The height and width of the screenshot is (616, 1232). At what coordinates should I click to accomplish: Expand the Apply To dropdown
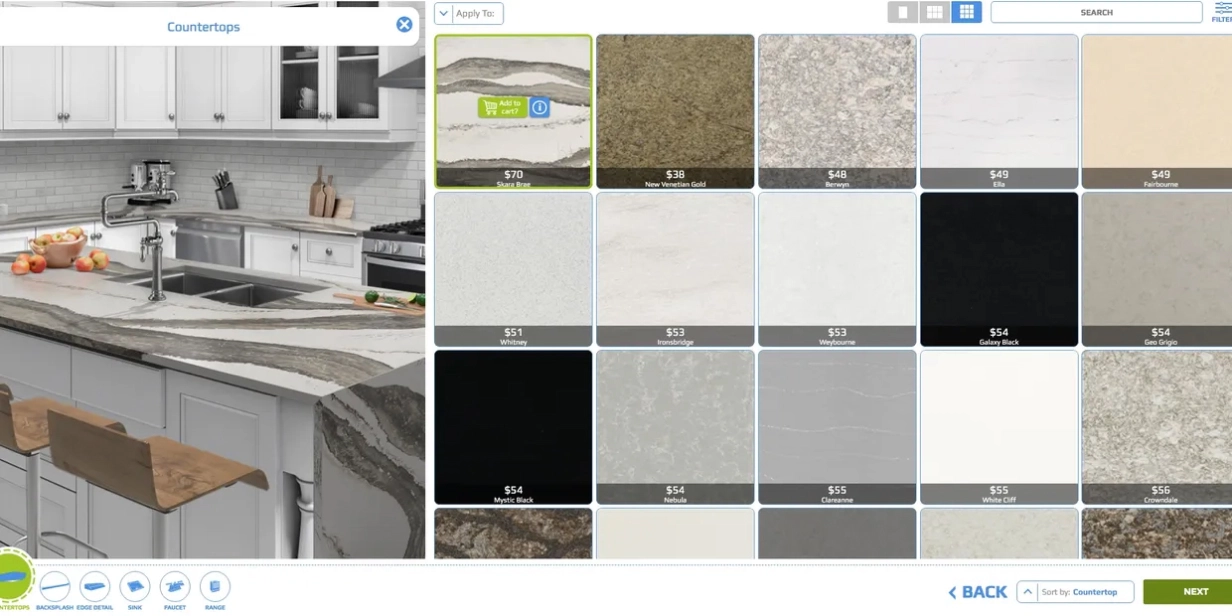coord(469,13)
